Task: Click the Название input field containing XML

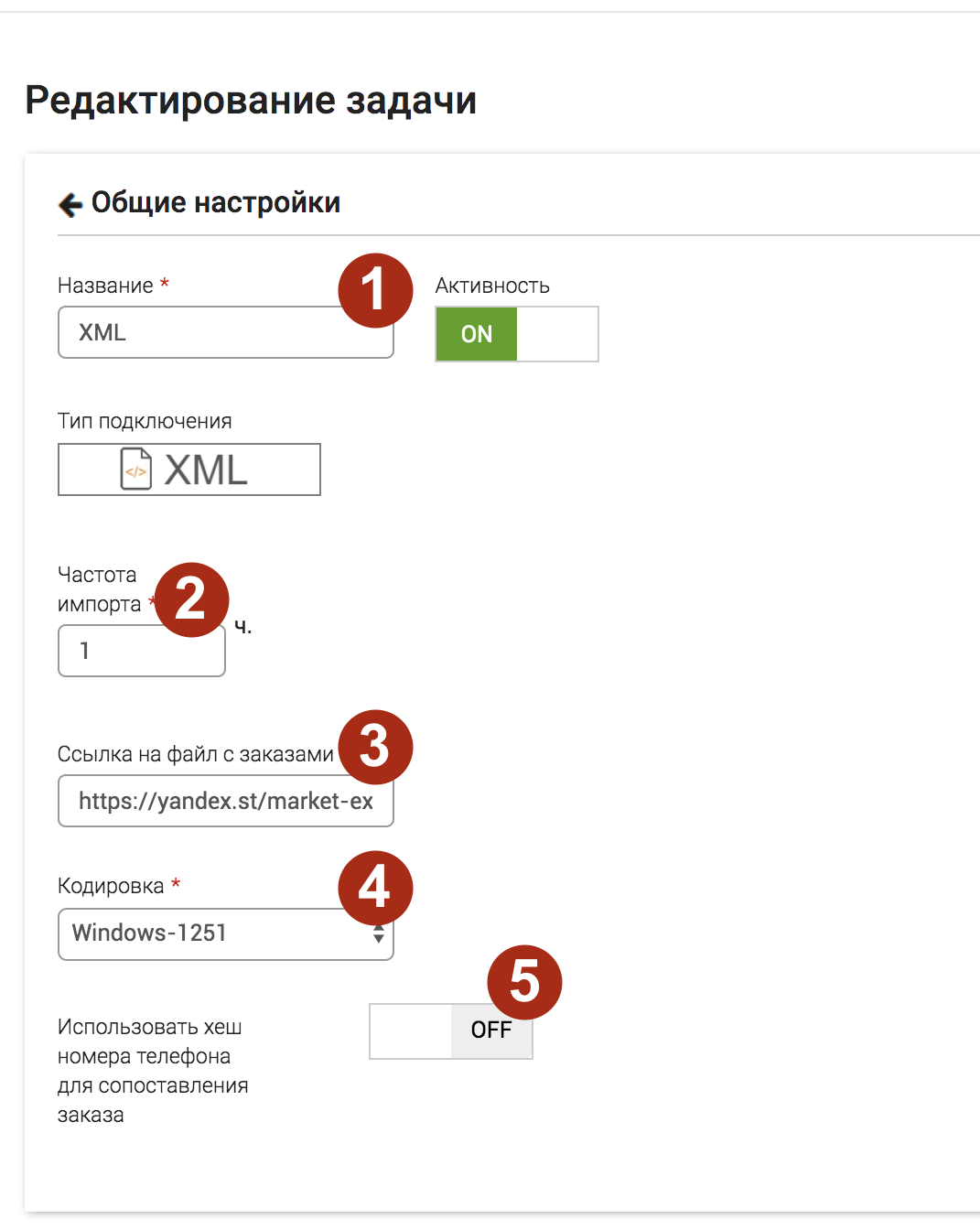Action: tap(226, 332)
